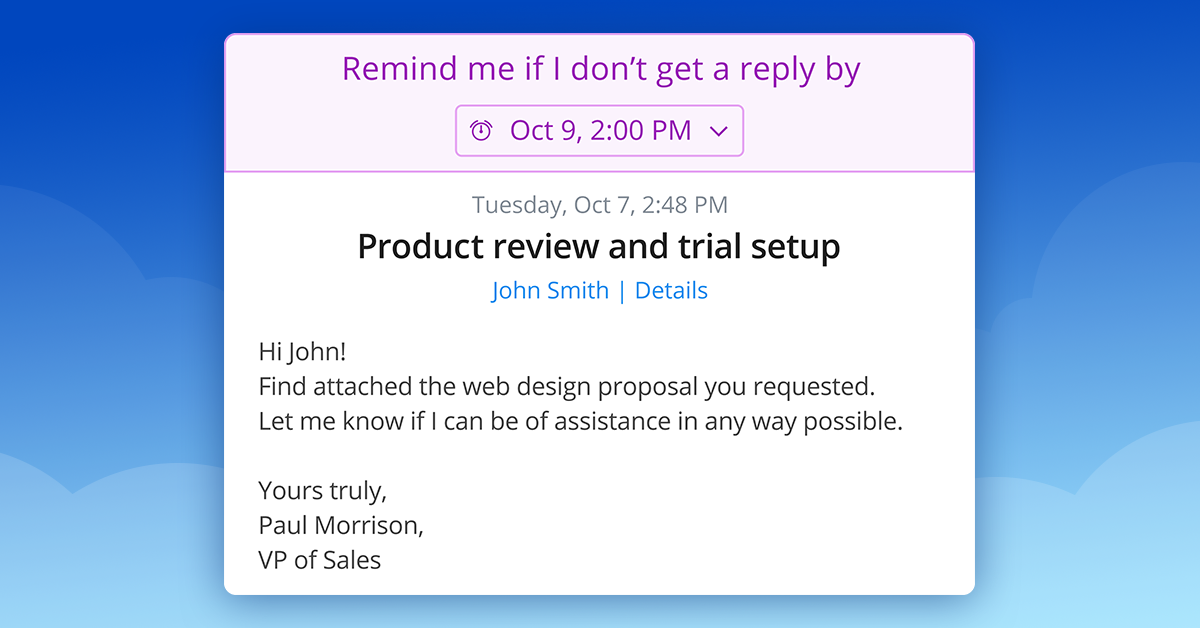Click the "VP of Sales" title line
Image resolution: width=1200 pixels, height=628 pixels.
[319, 560]
